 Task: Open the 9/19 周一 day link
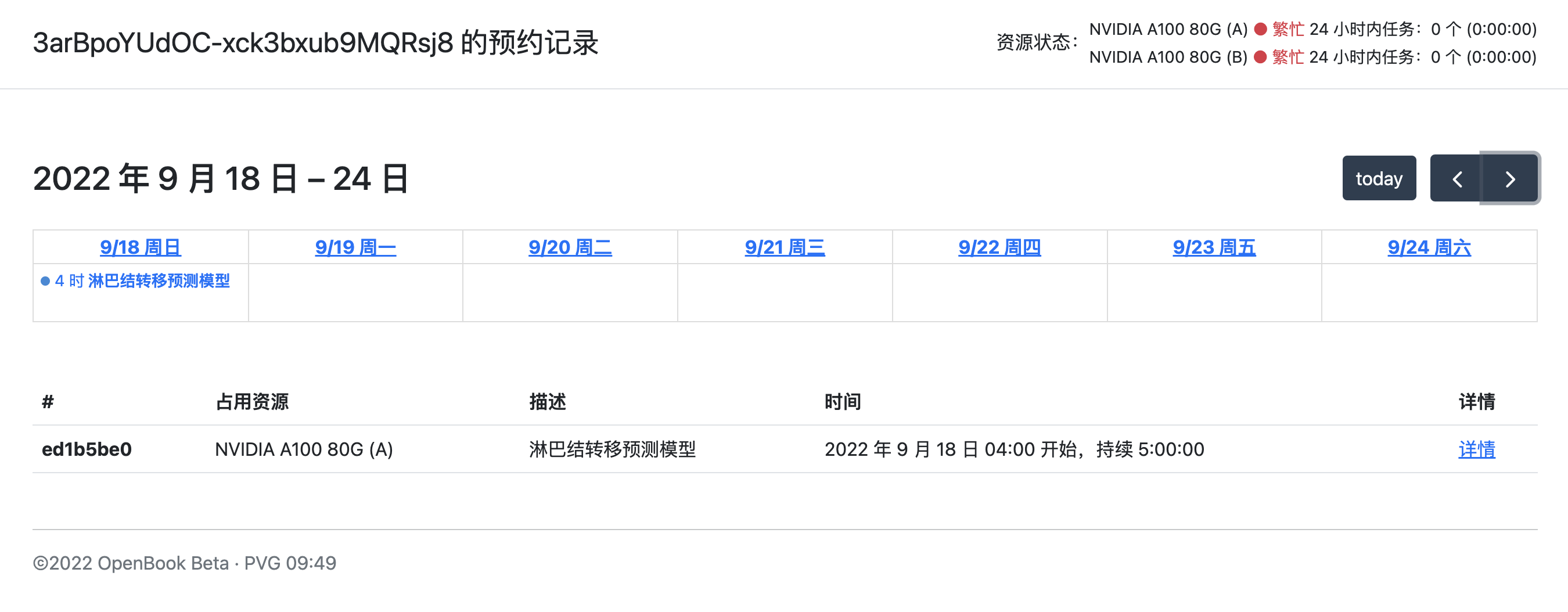click(355, 247)
